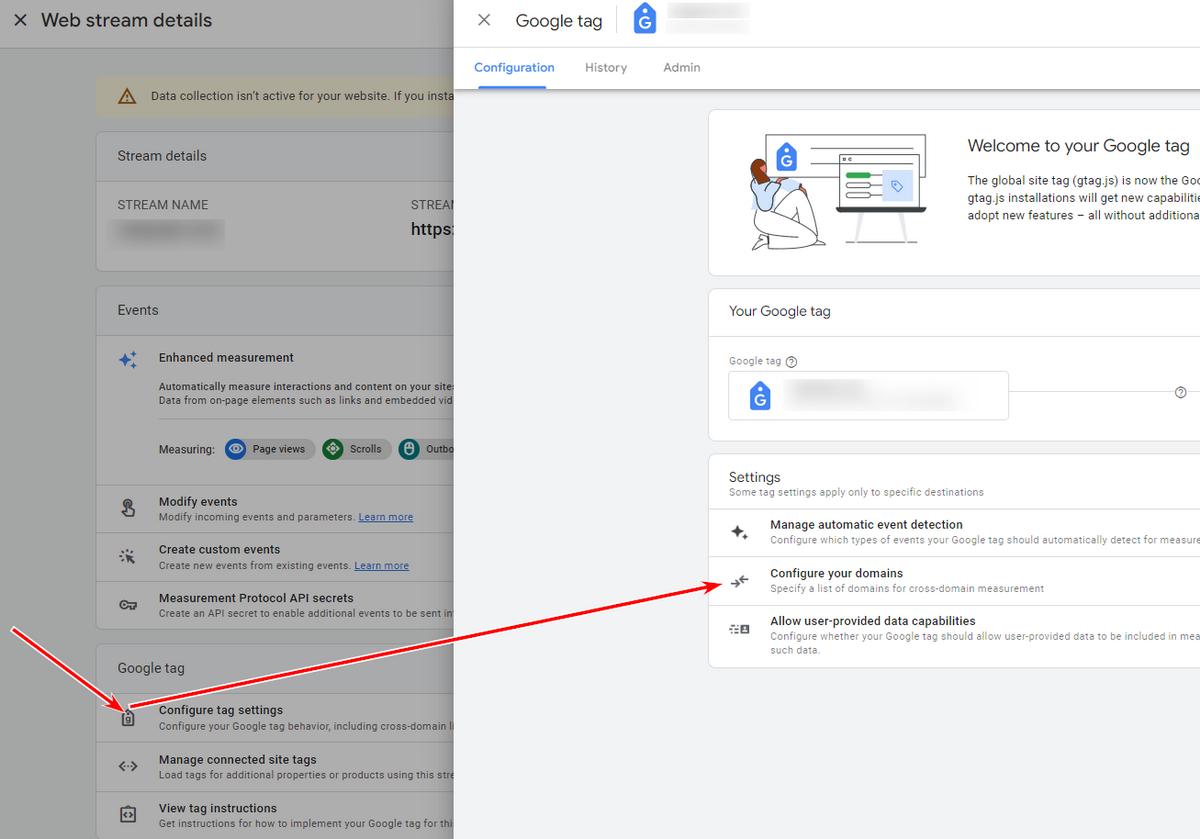Click the warning triangle icon in banner
Viewport: 1200px width, 839px height.
point(127,97)
